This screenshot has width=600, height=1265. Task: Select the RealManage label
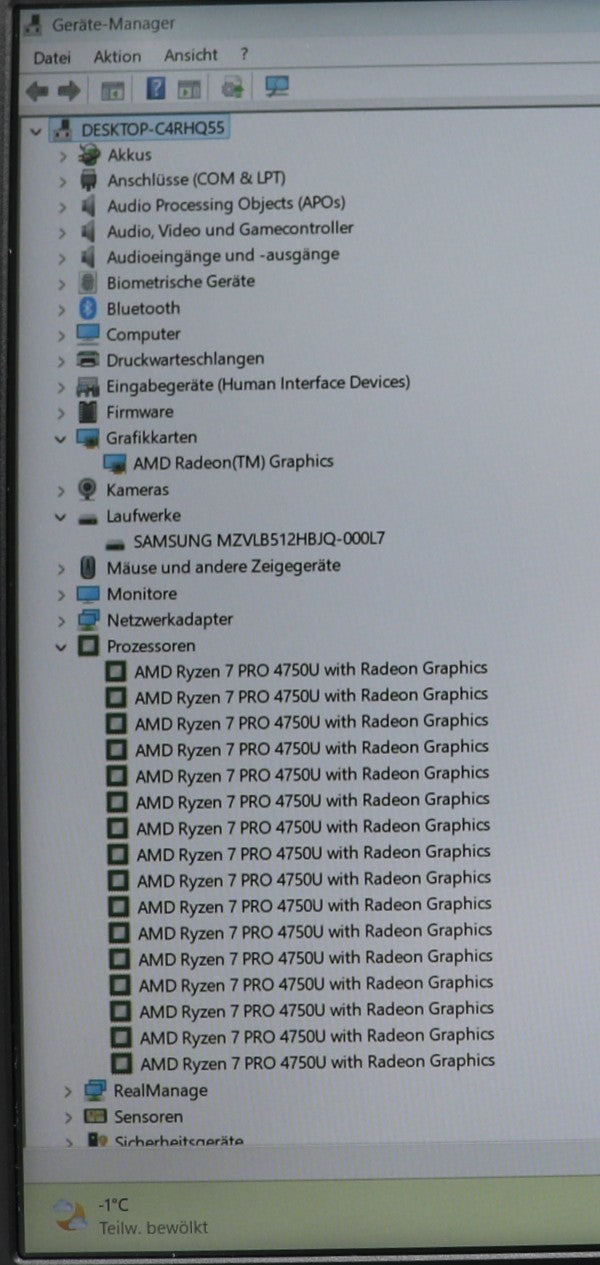tap(161, 1091)
